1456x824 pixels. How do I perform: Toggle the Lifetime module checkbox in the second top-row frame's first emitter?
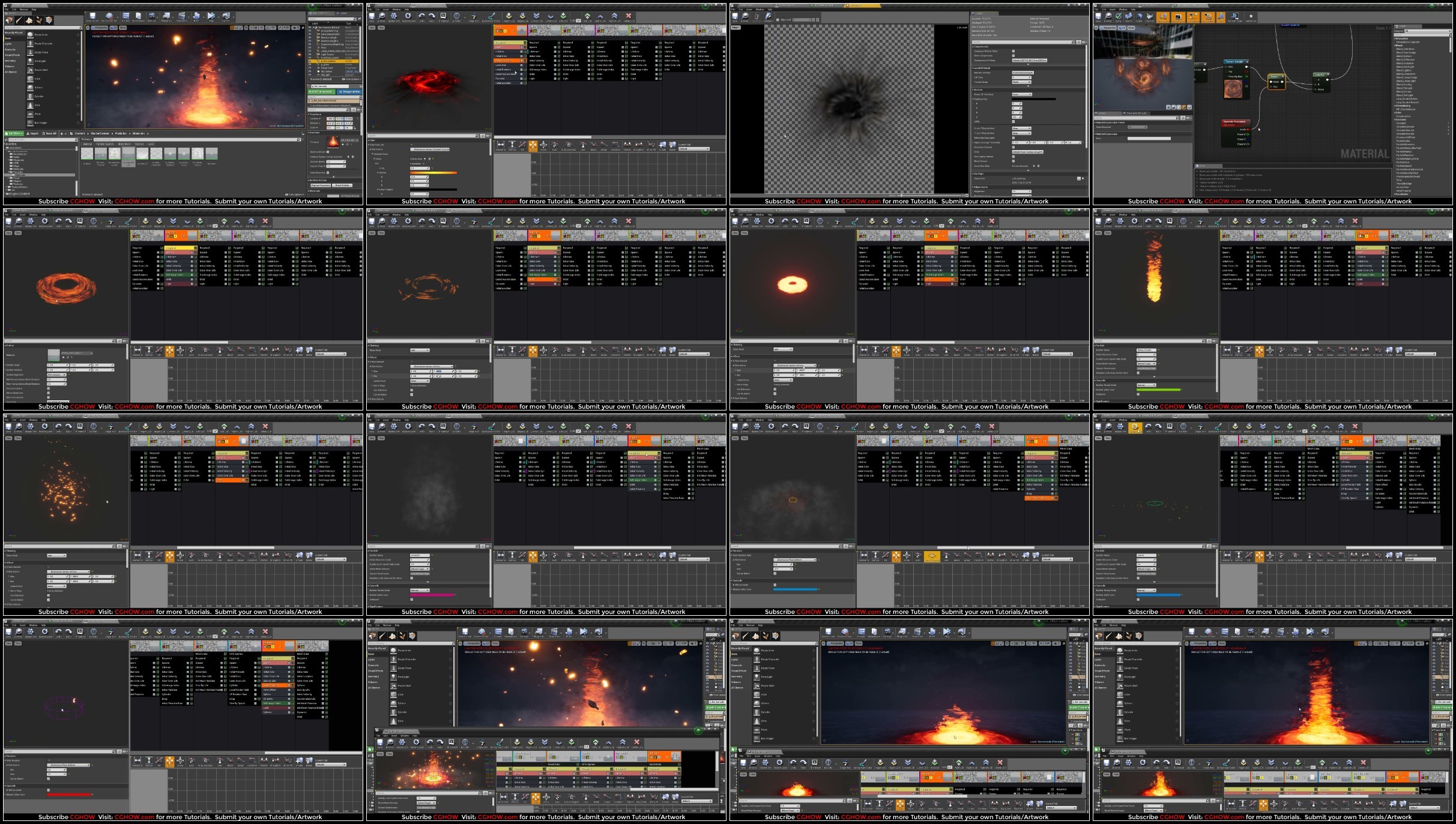pos(525,52)
